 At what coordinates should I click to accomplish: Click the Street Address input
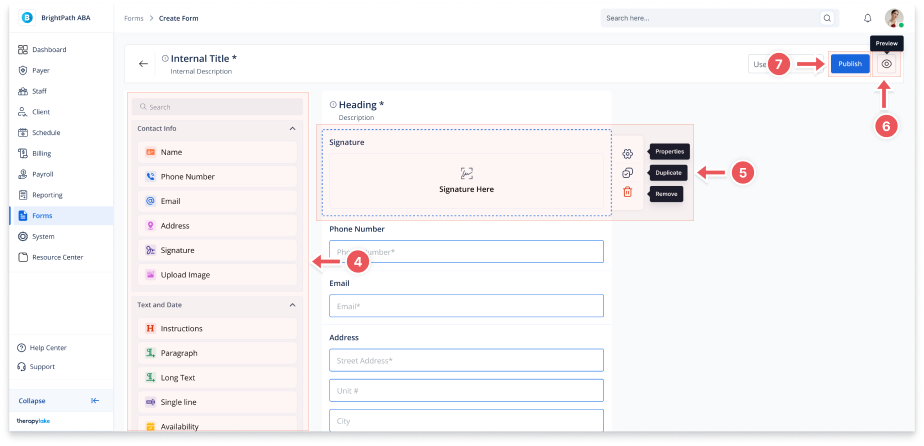click(466, 360)
